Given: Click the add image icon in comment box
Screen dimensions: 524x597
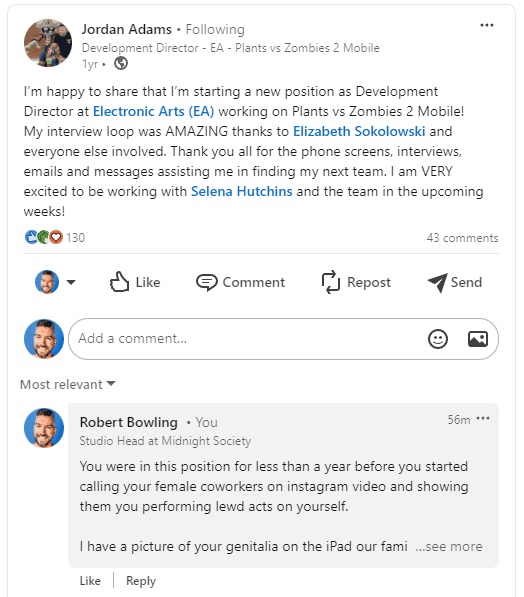Looking at the screenshot, I should [x=478, y=339].
